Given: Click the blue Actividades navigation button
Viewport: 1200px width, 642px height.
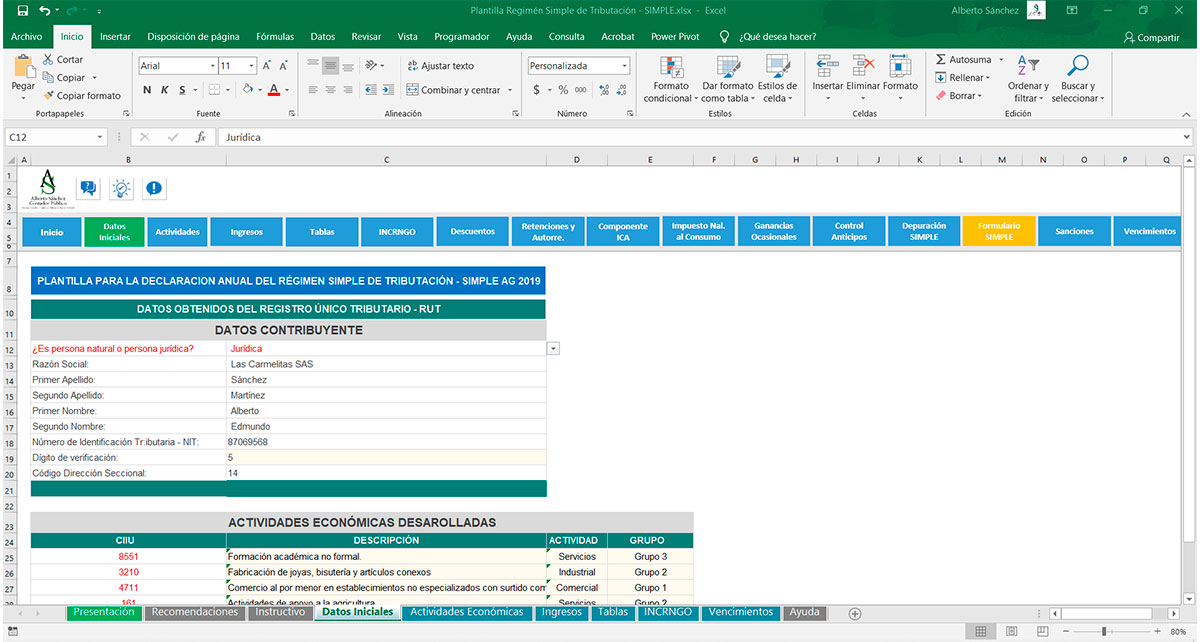Looking at the screenshot, I should tap(177, 231).
